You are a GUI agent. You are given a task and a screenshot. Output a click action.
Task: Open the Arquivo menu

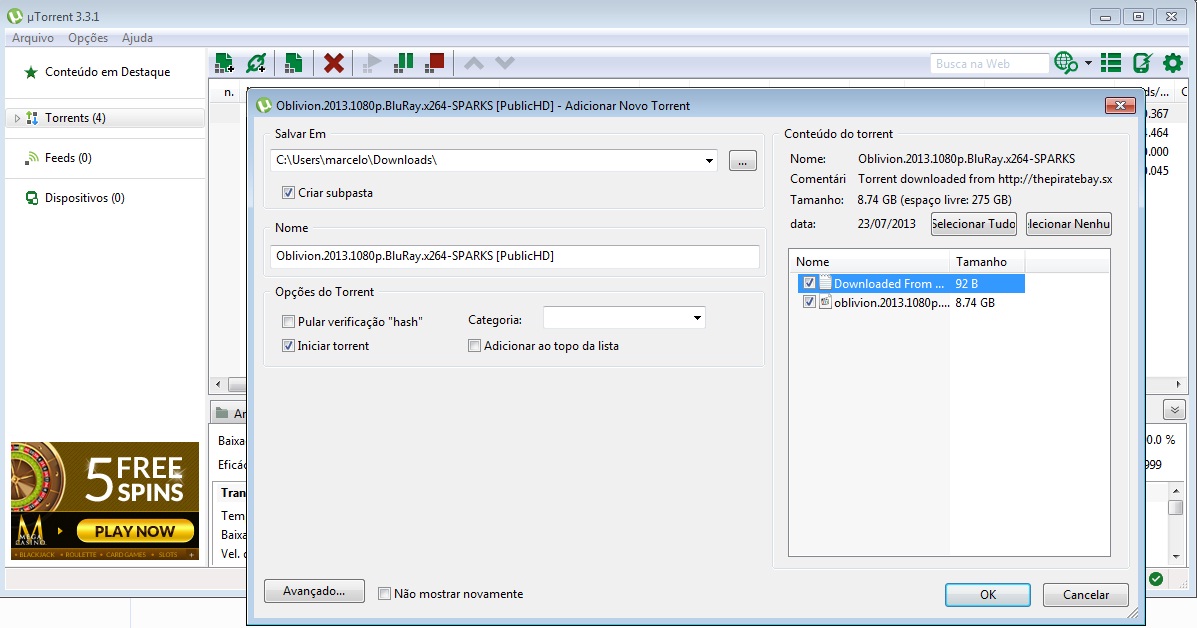[x=33, y=37]
